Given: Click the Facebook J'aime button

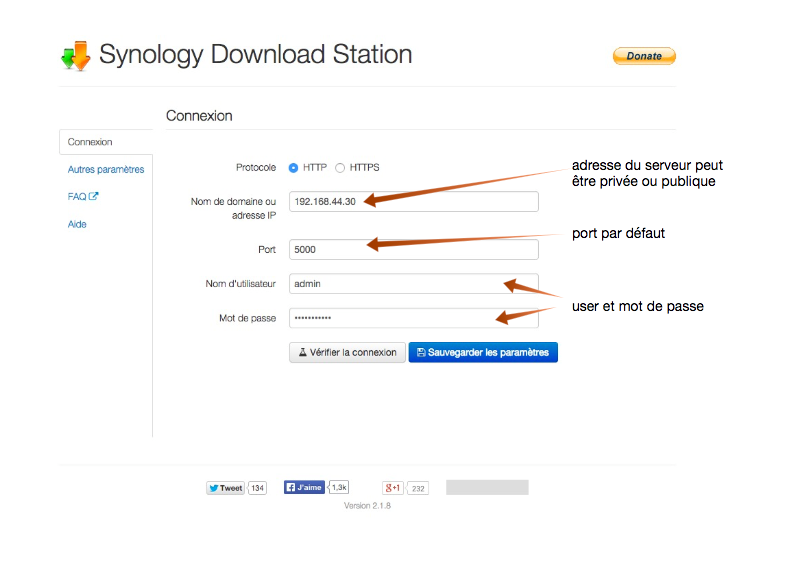Looking at the screenshot, I should point(304,488).
